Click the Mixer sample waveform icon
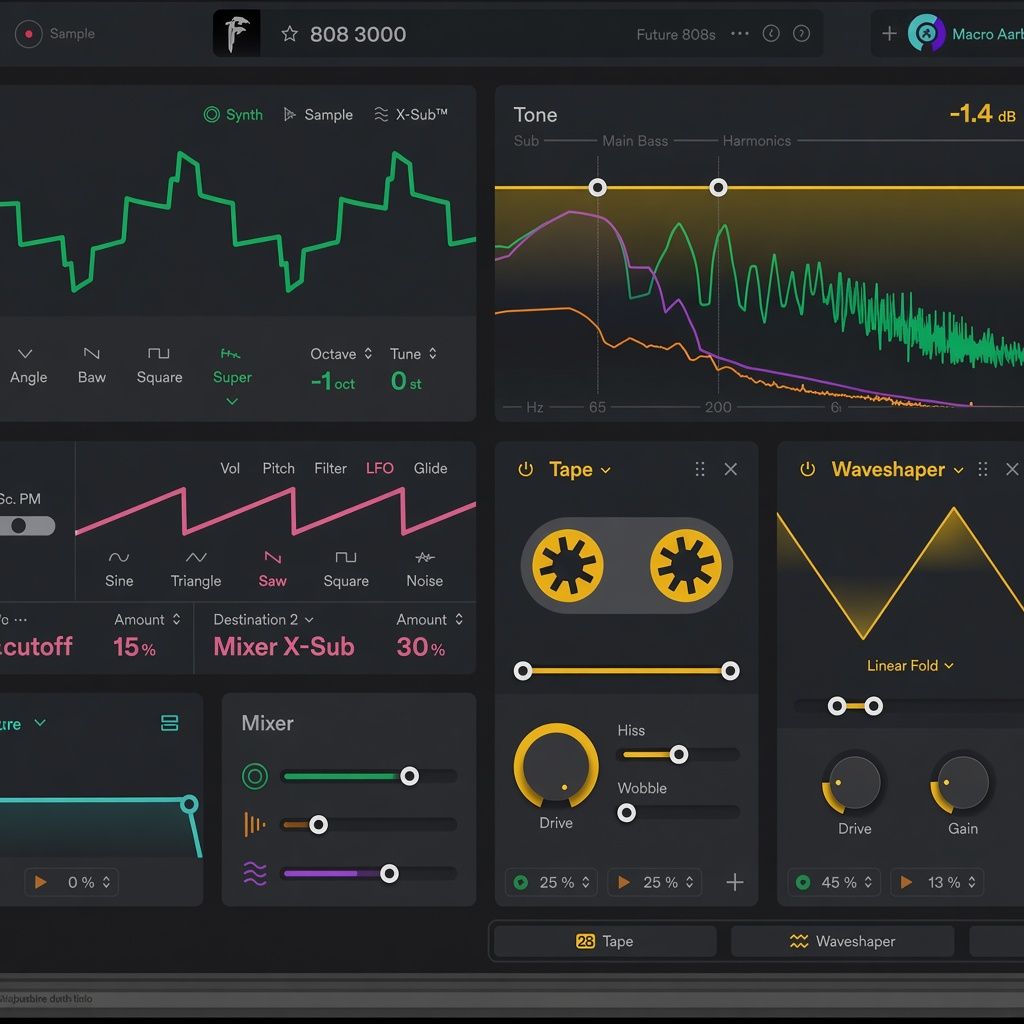Screen dimensions: 1024x1024 [x=255, y=825]
